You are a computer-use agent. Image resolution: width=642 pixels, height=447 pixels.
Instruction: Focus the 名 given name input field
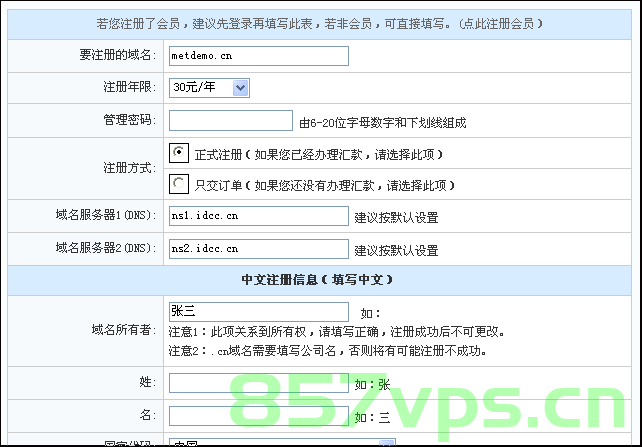pyautogui.click(x=259, y=416)
